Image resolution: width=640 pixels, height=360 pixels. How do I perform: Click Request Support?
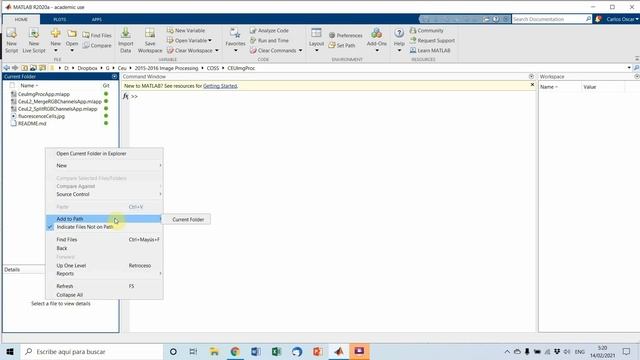coord(432,40)
